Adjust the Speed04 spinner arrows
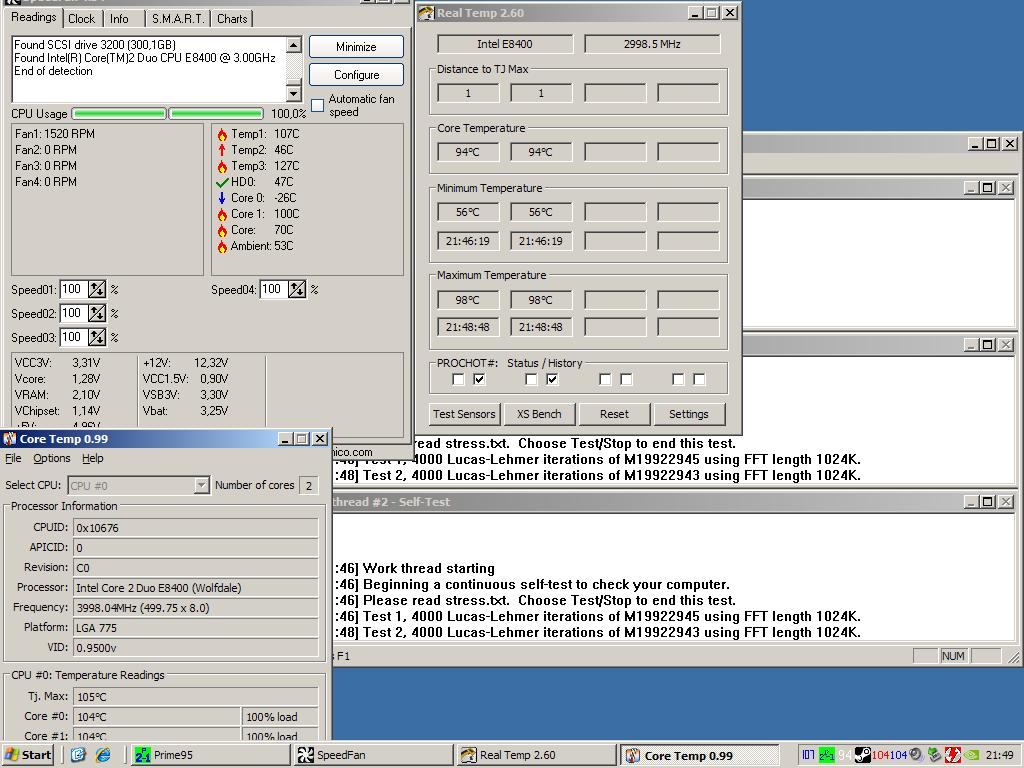 click(297, 289)
